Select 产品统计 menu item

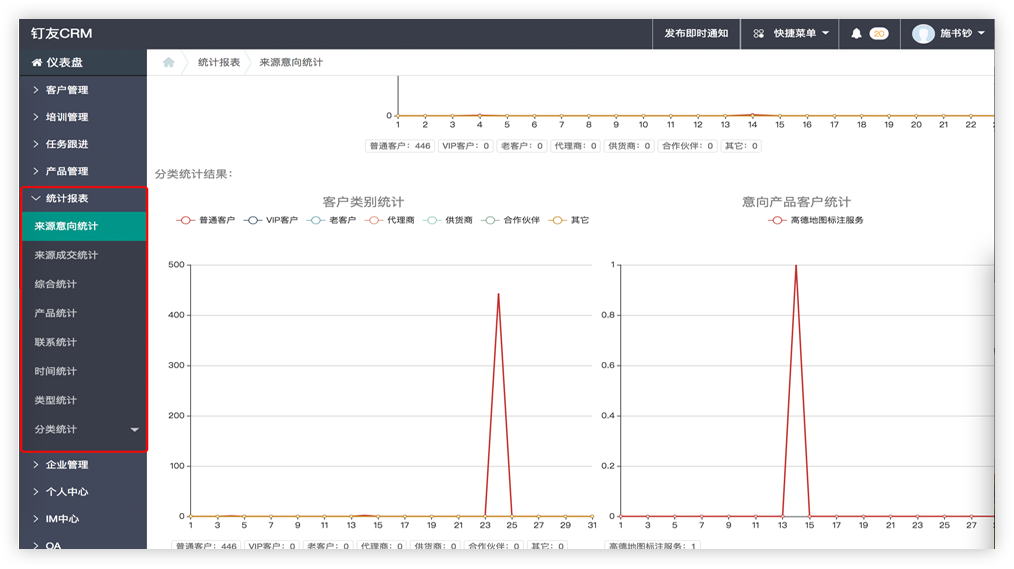[84, 314]
